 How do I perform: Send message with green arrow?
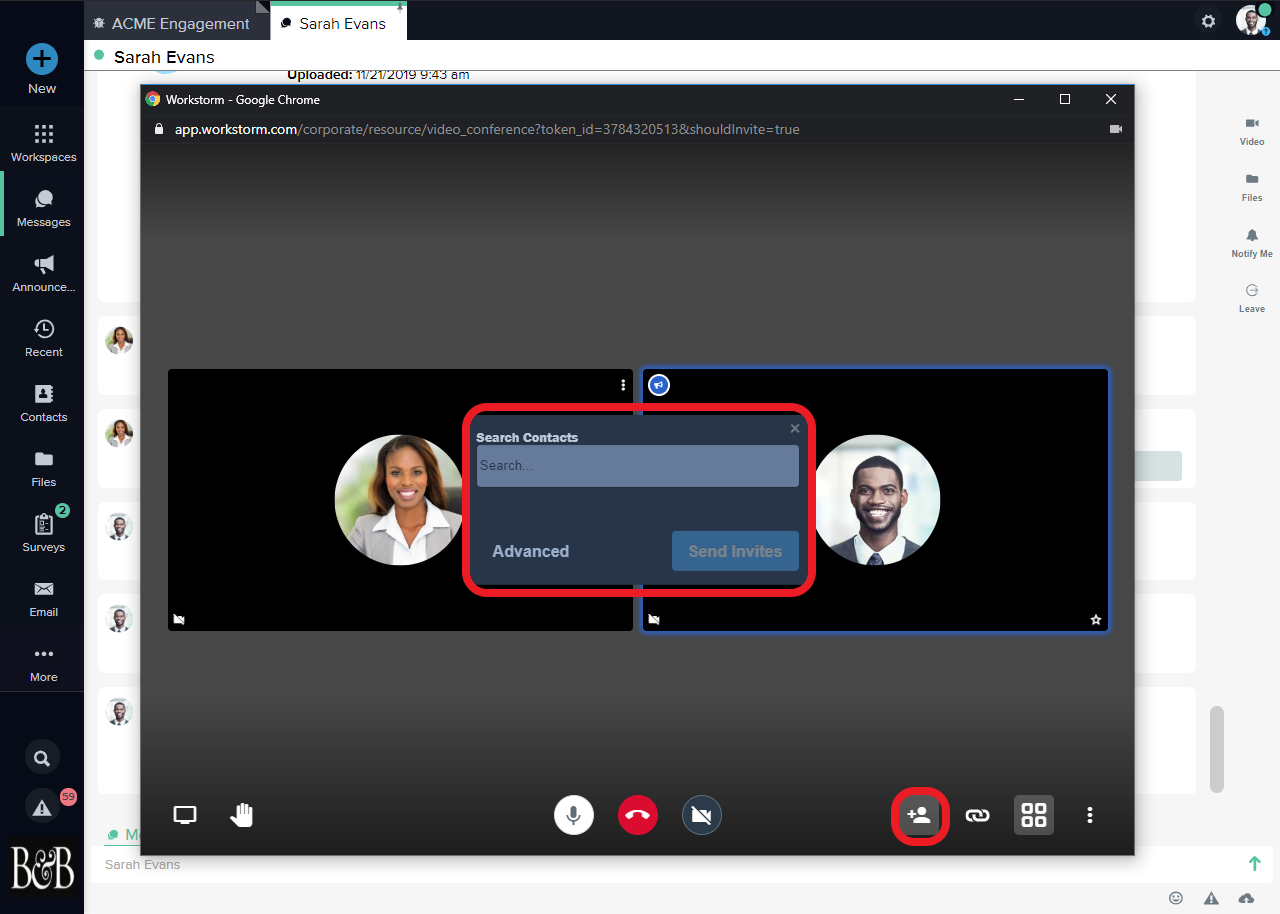(1254, 864)
